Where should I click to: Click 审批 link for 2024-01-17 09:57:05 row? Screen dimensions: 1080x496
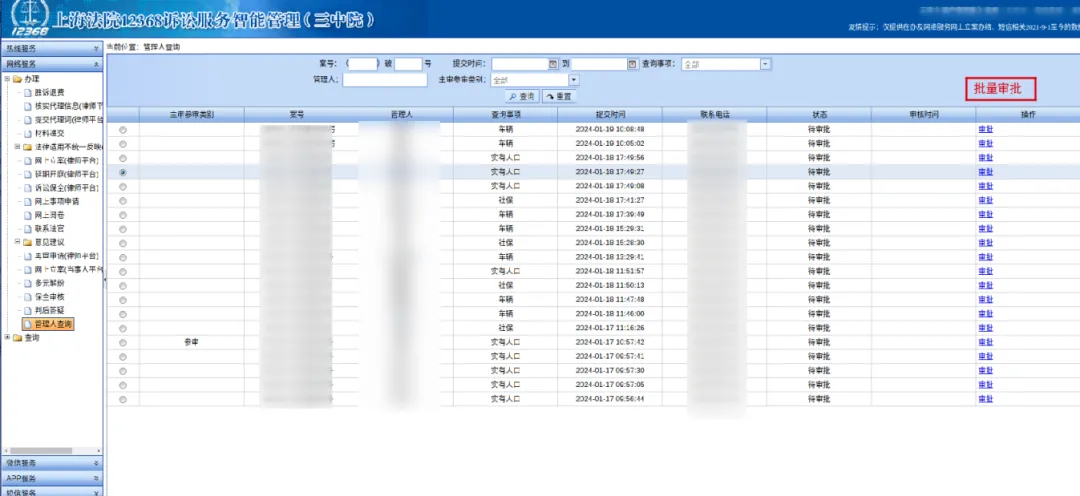986,385
